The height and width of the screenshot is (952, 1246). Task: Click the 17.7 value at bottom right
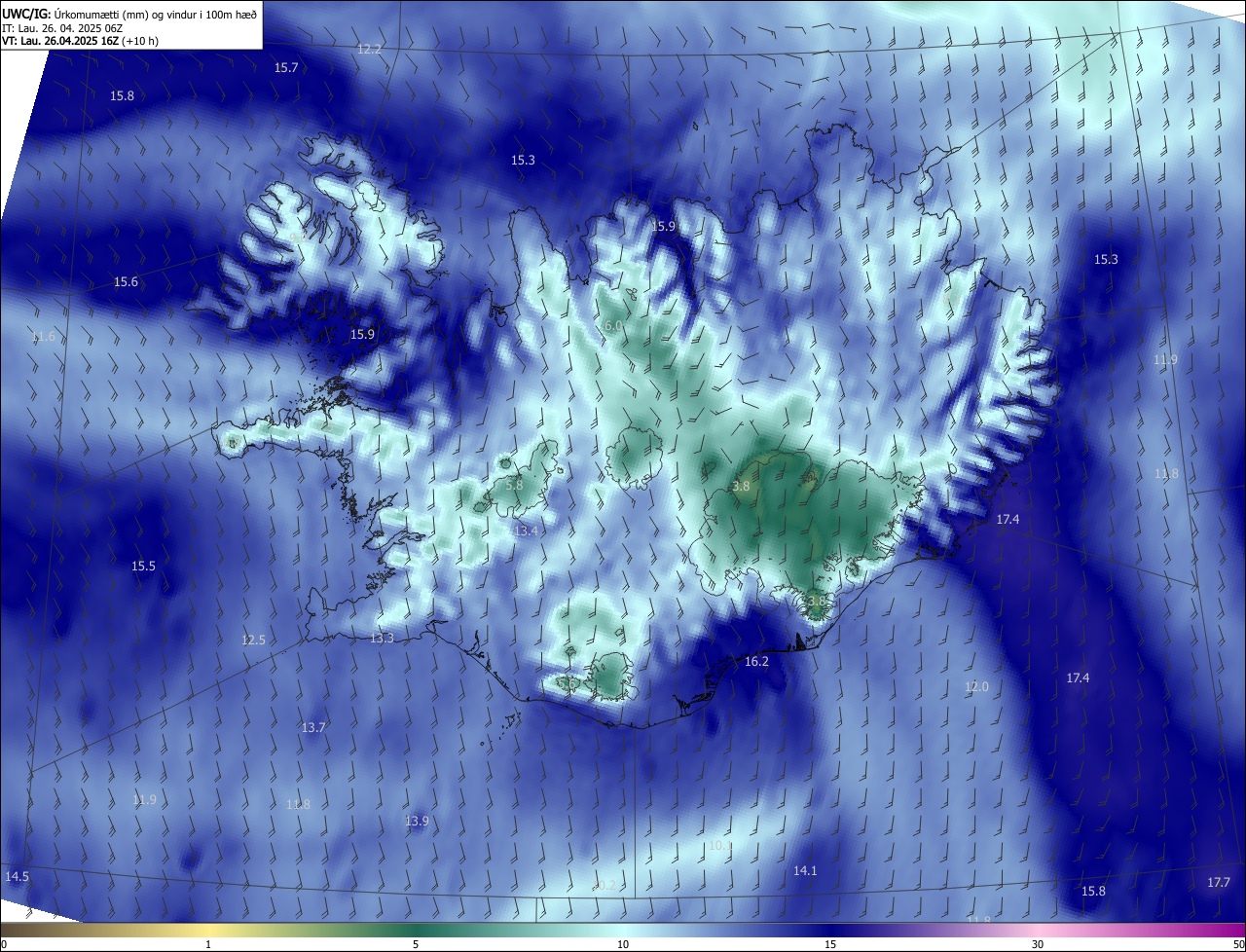coord(1219,882)
